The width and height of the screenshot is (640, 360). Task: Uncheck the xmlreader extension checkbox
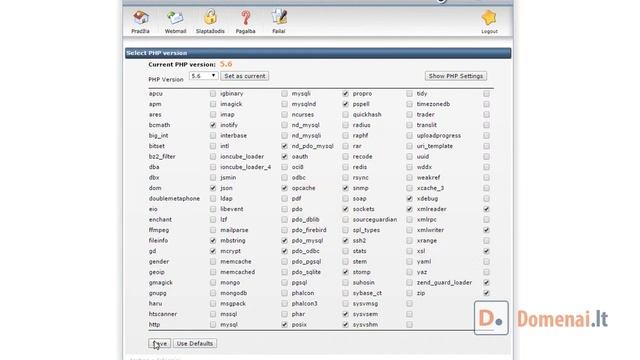pyautogui.click(x=487, y=209)
